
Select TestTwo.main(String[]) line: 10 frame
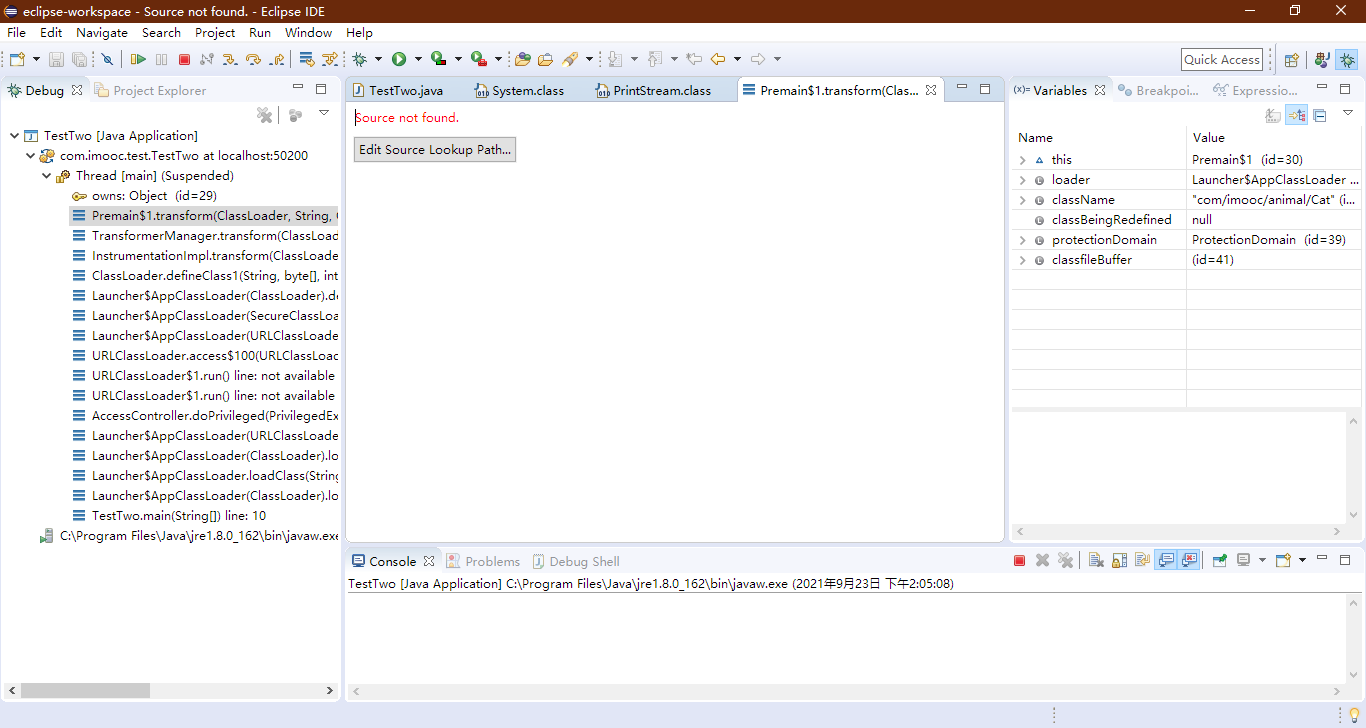(x=179, y=516)
